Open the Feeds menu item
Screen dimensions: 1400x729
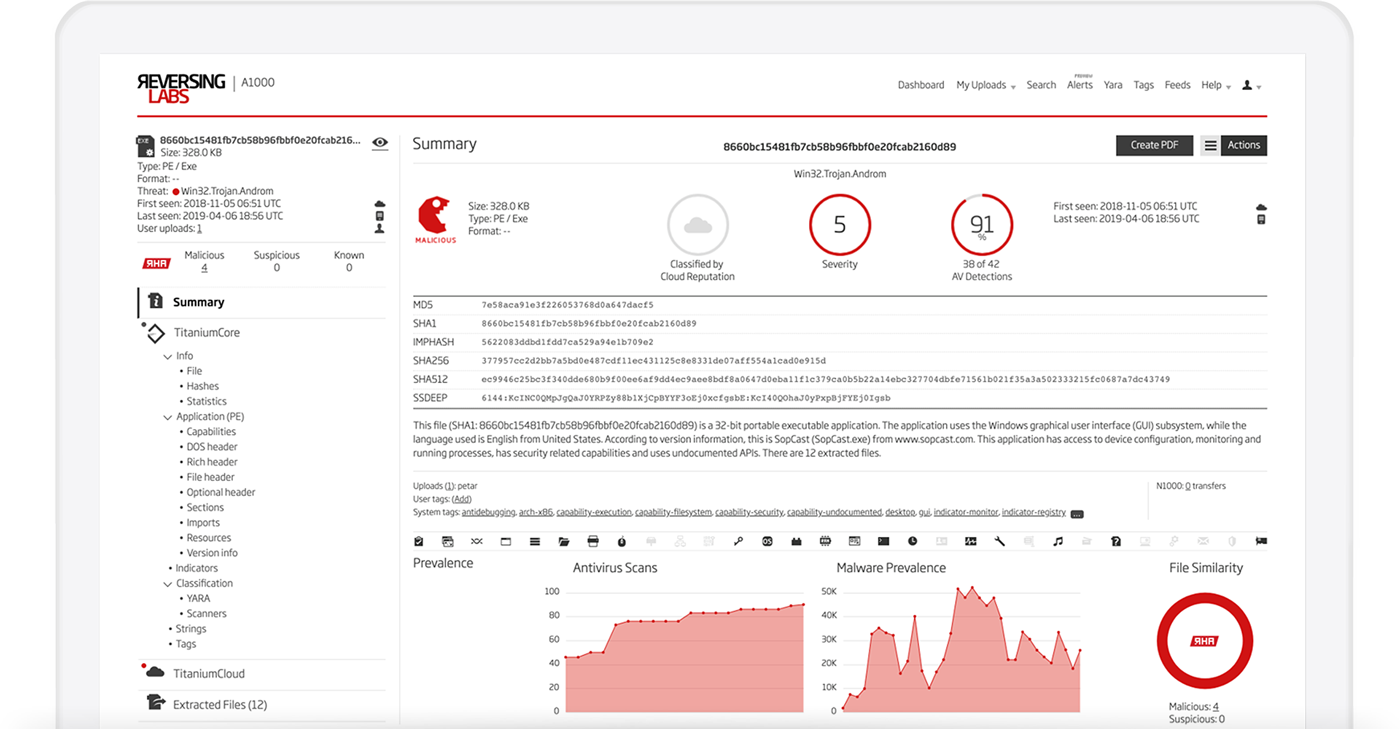pos(1178,86)
